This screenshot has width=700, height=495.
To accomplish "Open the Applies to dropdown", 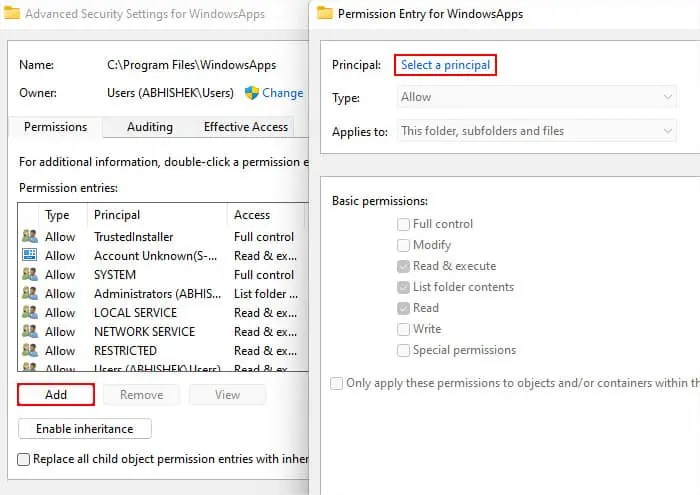I will point(537,131).
